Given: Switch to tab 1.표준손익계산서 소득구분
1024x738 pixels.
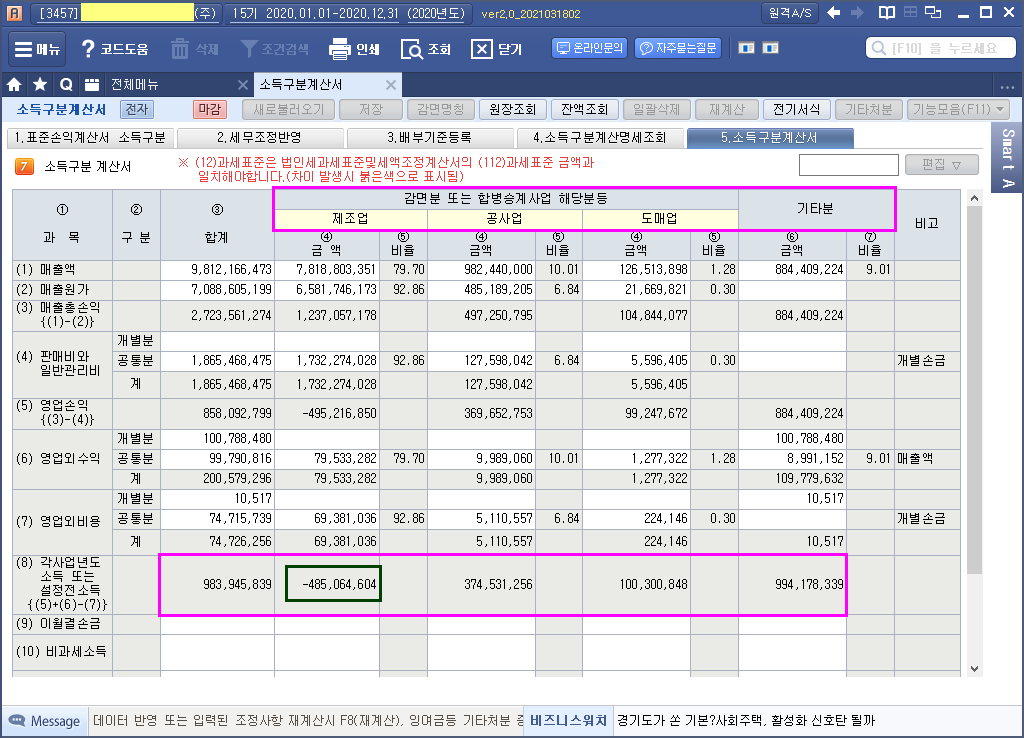Looking at the screenshot, I should tap(90, 138).
